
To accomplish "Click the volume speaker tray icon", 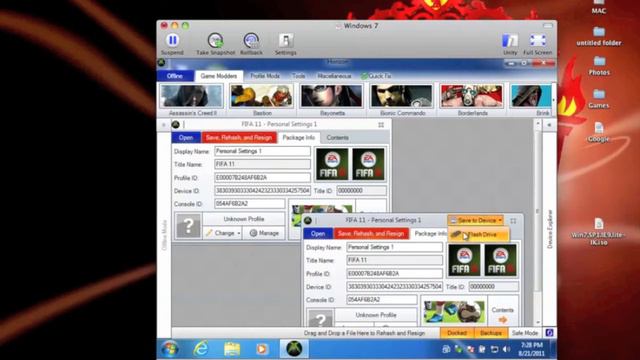I will (506, 349).
